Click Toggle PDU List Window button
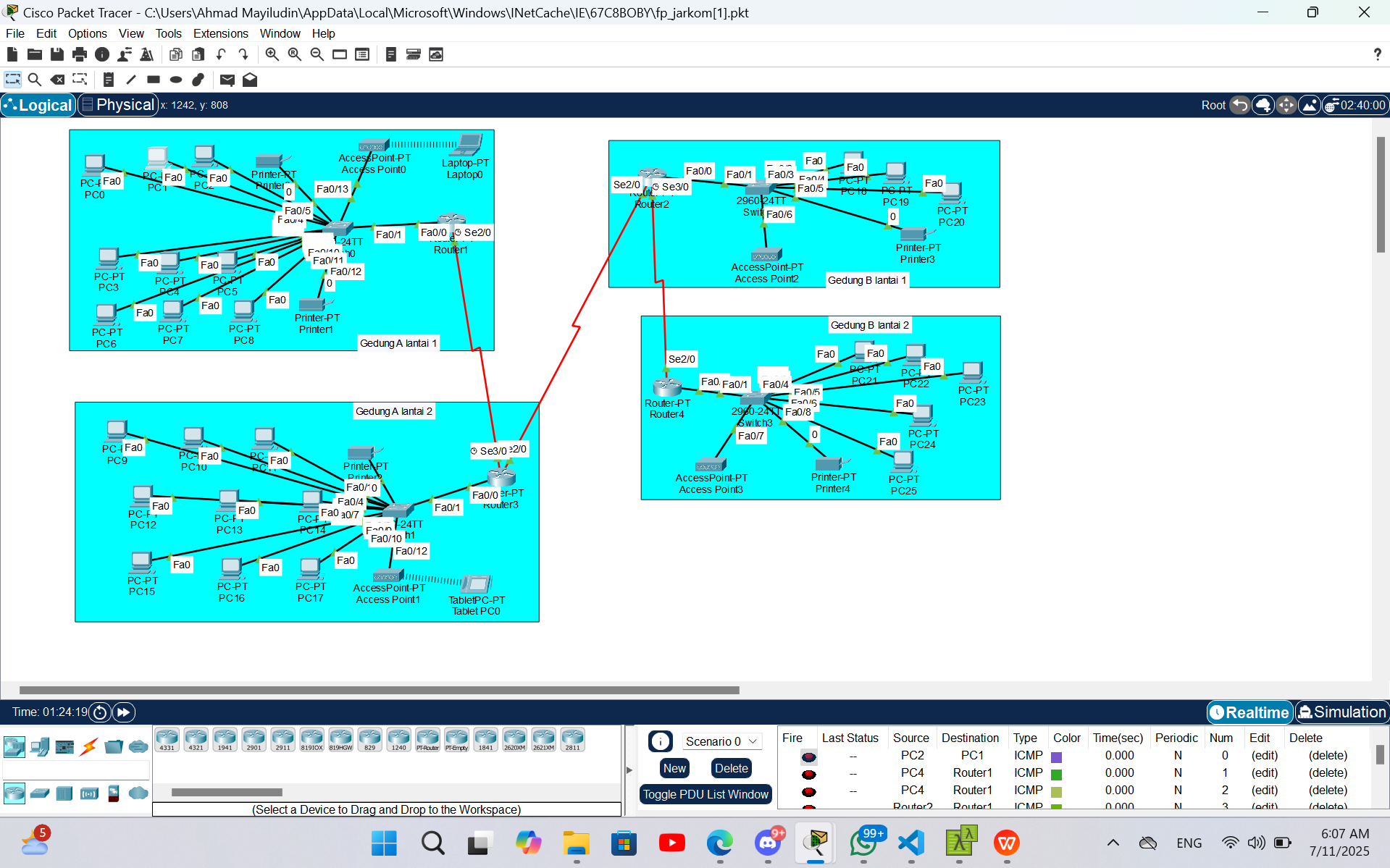1390x868 pixels. (706, 794)
